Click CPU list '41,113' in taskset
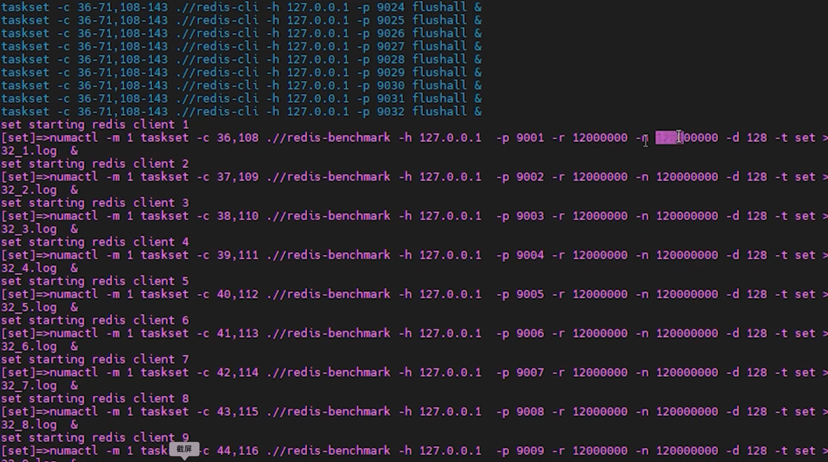 [238, 333]
